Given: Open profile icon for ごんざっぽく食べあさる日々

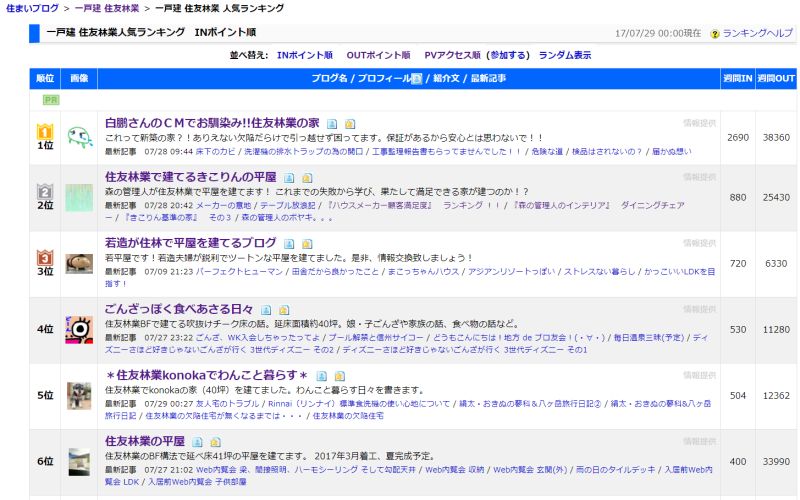Looking at the screenshot, I should point(266,310).
